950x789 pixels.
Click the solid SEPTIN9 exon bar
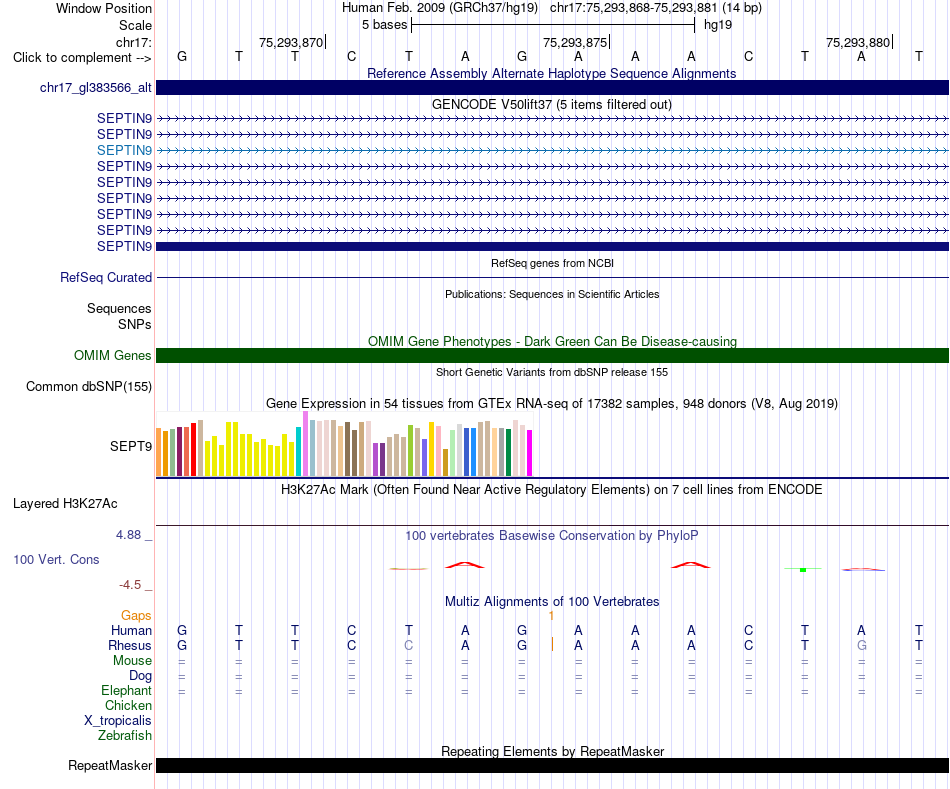coord(552,246)
